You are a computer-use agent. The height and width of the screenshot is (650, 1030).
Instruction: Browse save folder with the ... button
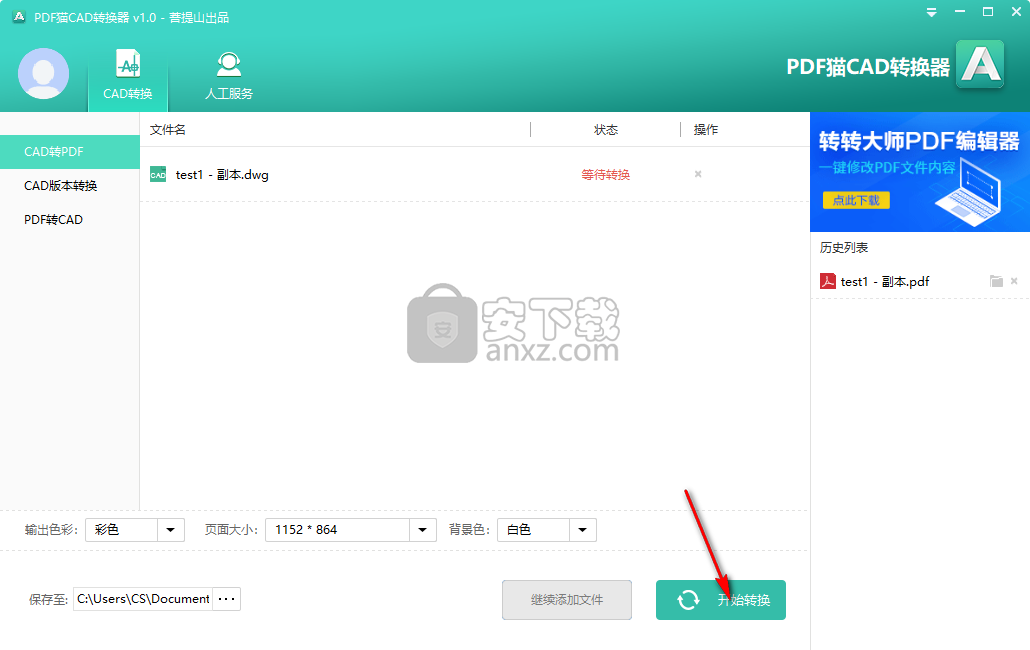(x=227, y=599)
